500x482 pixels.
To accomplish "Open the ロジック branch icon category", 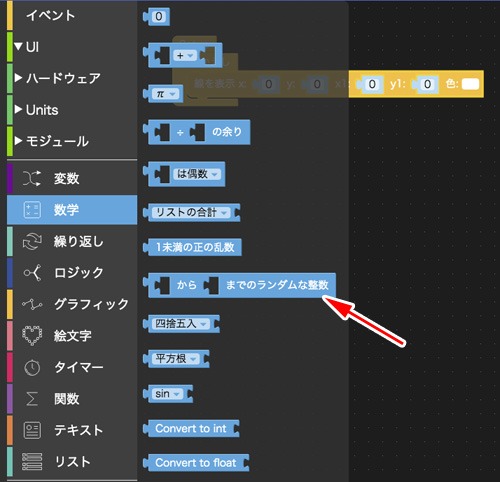I will click(x=32, y=273).
